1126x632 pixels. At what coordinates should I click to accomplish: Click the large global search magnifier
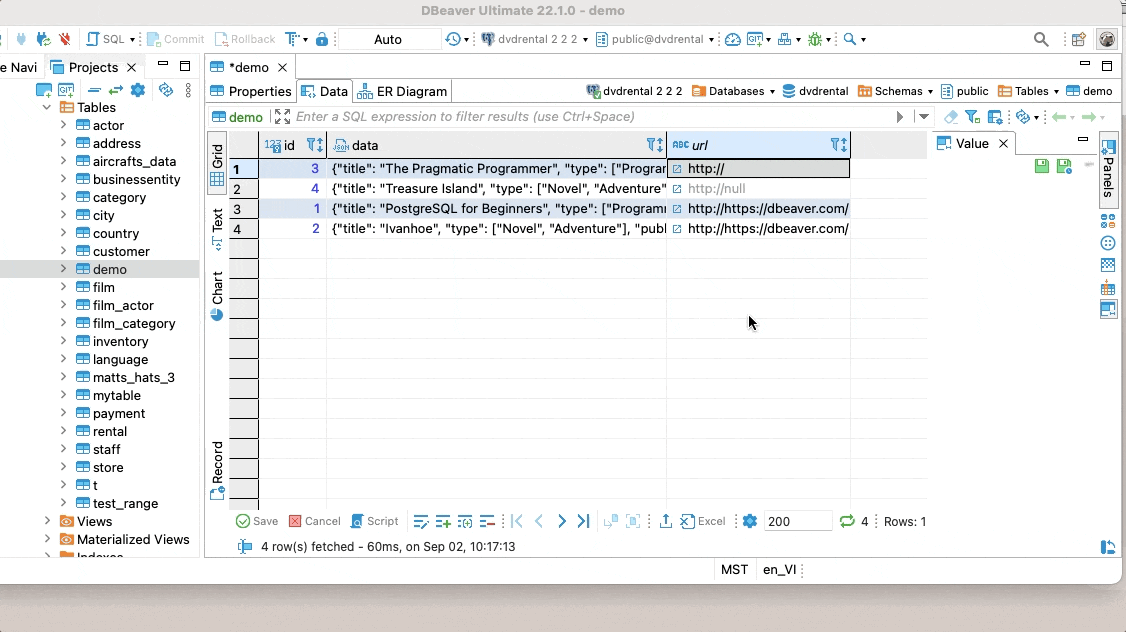coord(1041,39)
